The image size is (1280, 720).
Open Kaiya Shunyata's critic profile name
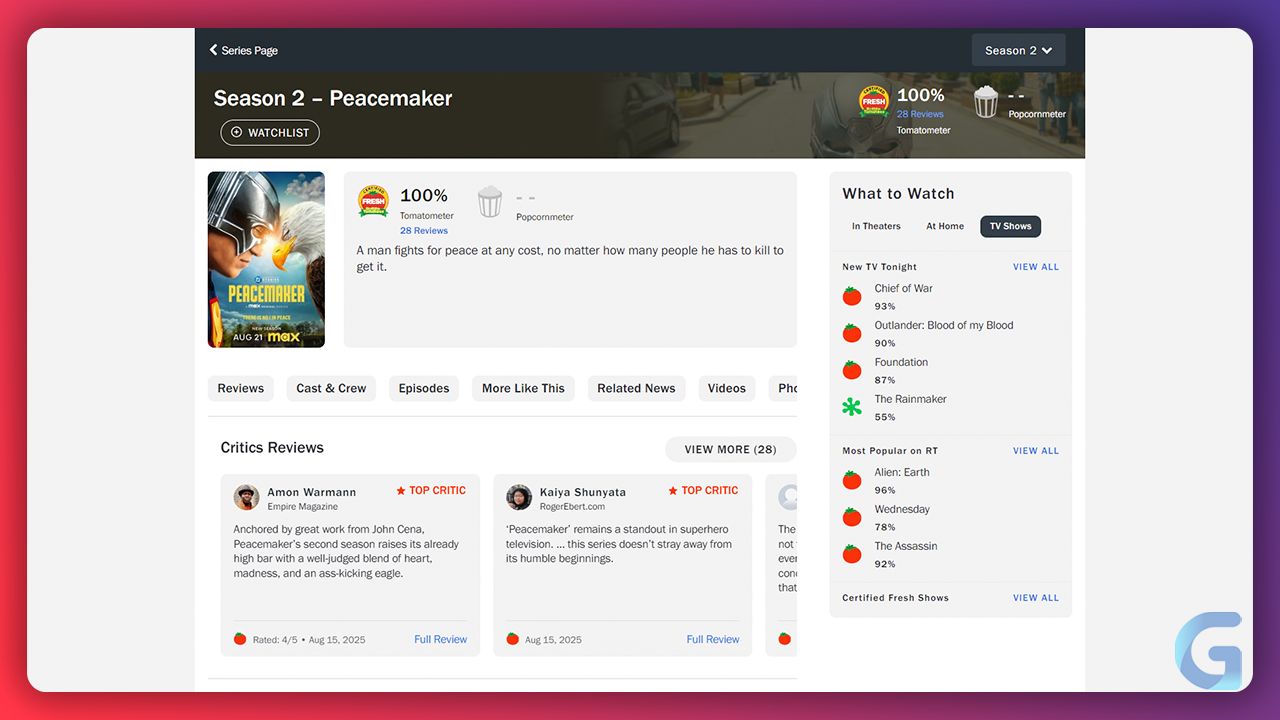(x=583, y=492)
